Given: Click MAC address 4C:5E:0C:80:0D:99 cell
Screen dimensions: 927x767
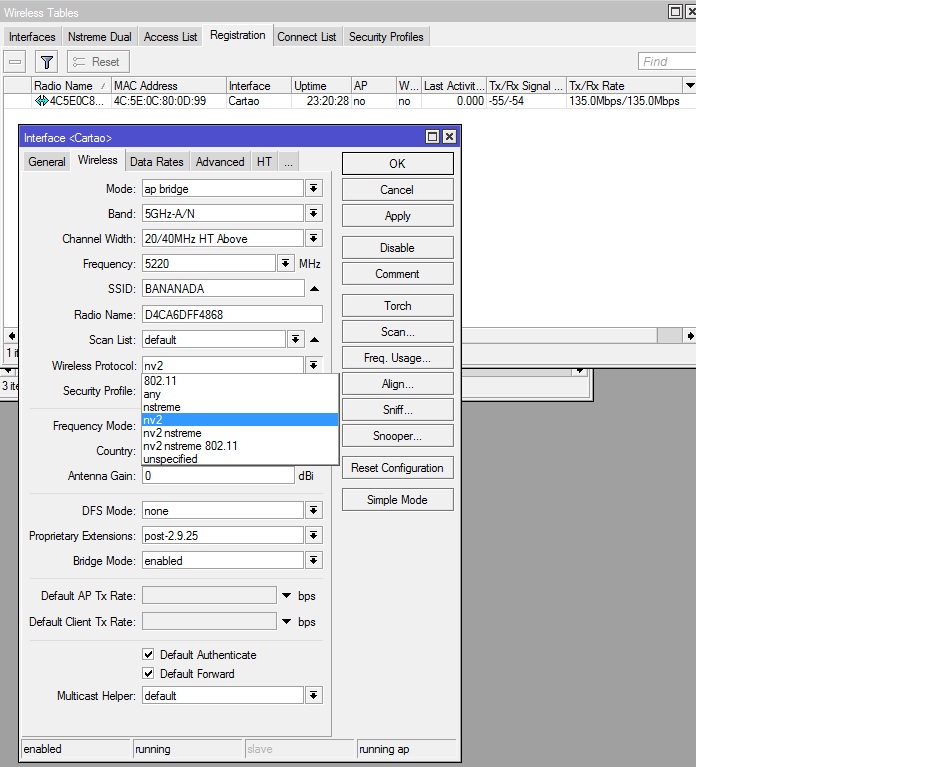Looking at the screenshot, I should (160, 101).
